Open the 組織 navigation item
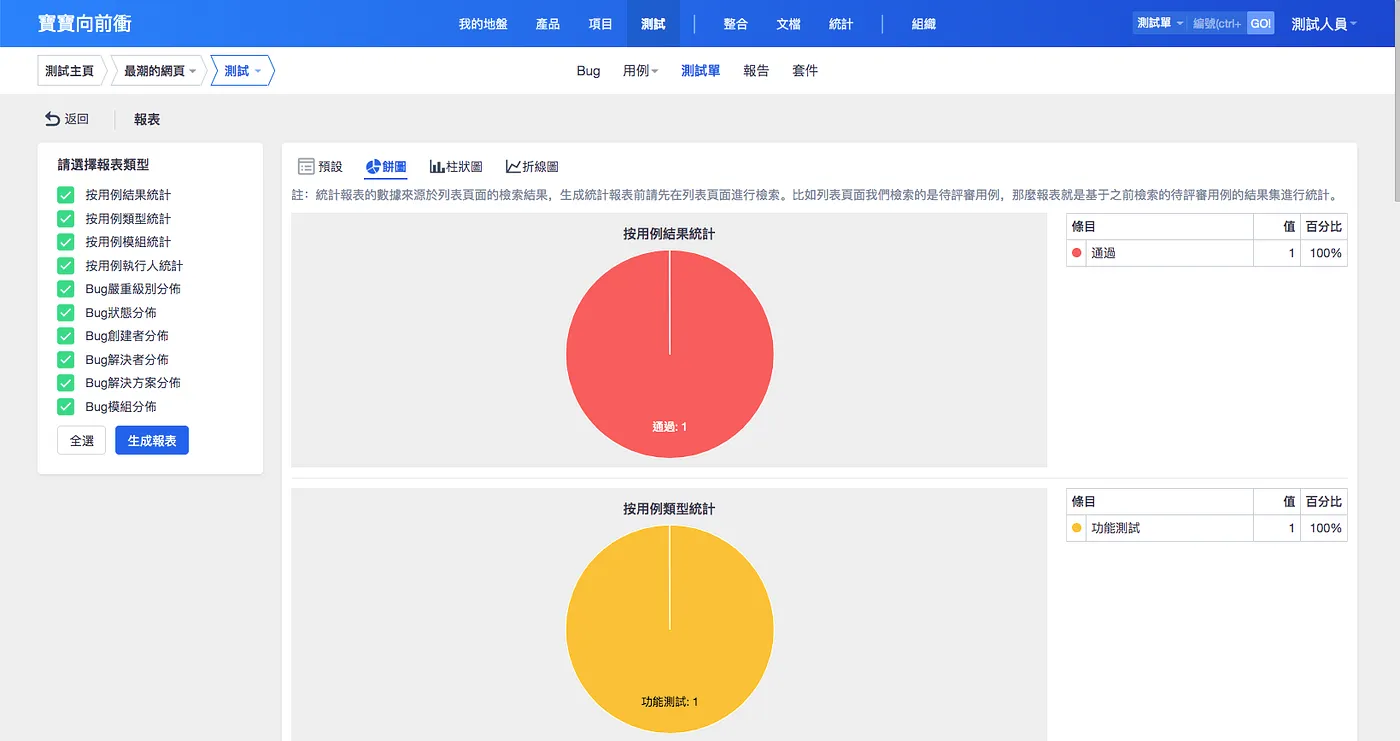The image size is (1400, 741). click(x=923, y=23)
